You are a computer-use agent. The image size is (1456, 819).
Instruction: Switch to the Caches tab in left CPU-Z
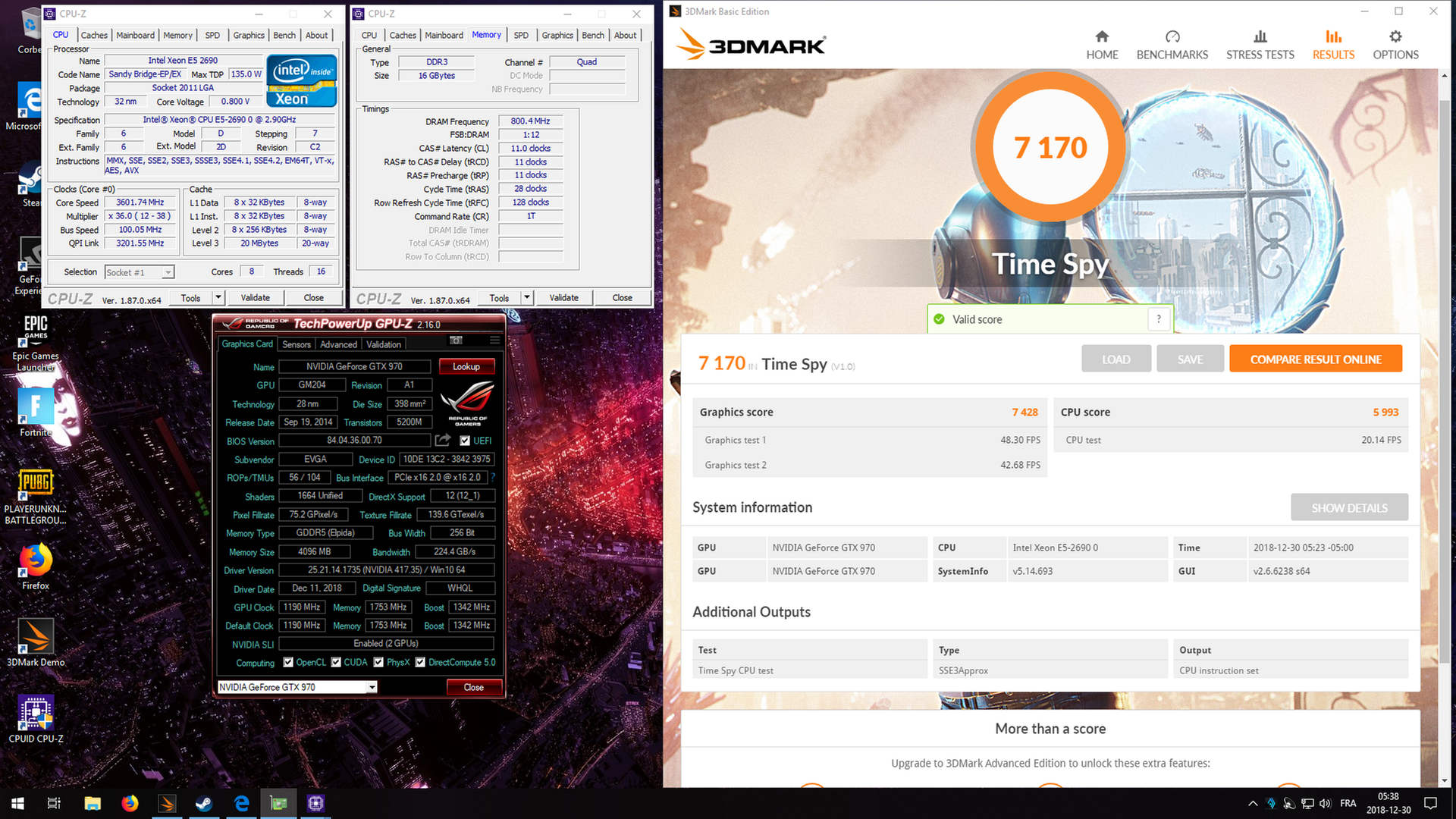(x=94, y=35)
